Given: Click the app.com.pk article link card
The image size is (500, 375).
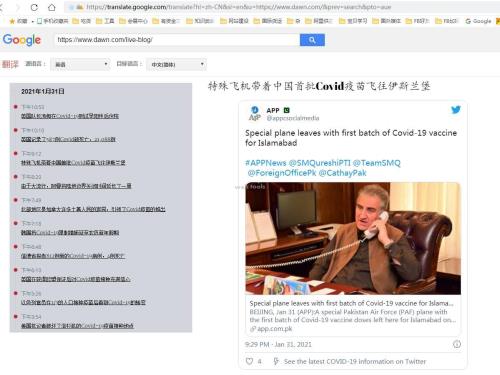Looking at the screenshot, I should click(353, 315).
